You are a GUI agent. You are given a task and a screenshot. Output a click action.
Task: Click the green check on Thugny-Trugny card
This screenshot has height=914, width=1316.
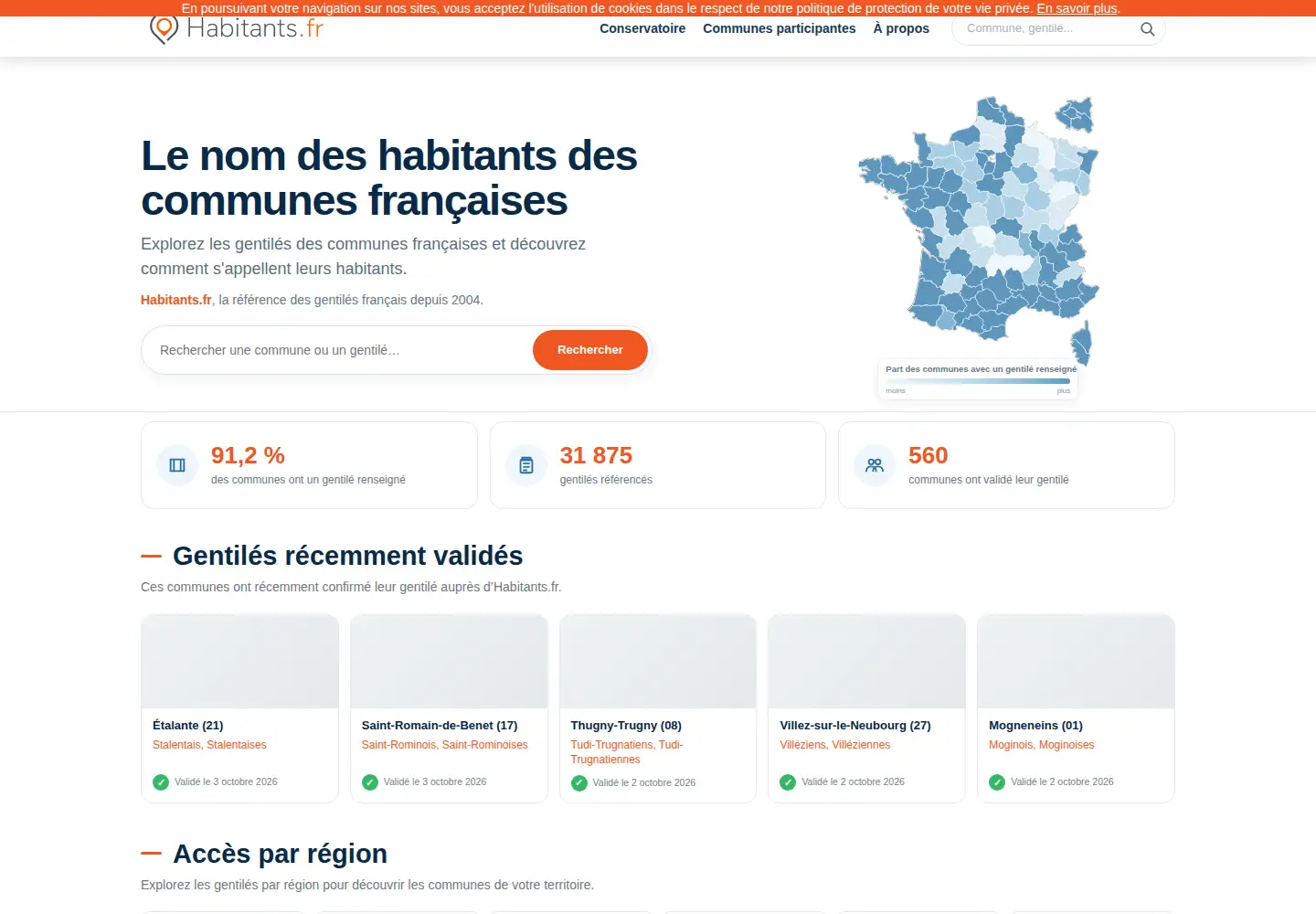[x=579, y=783]
